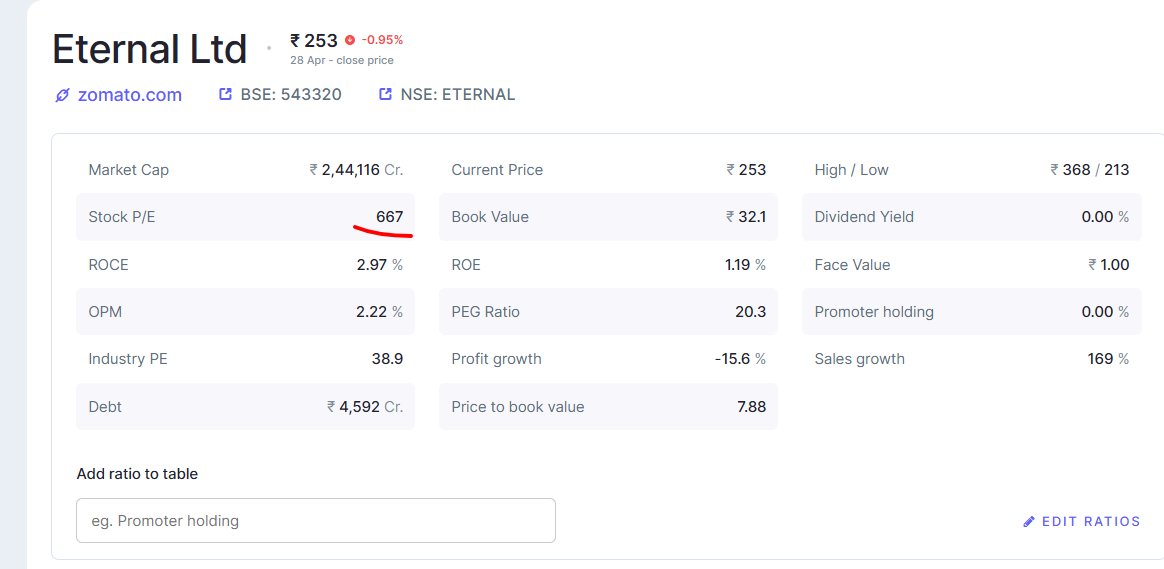
Task: Click the Dividend Yield value 0.00 %
Action: 1105,217
